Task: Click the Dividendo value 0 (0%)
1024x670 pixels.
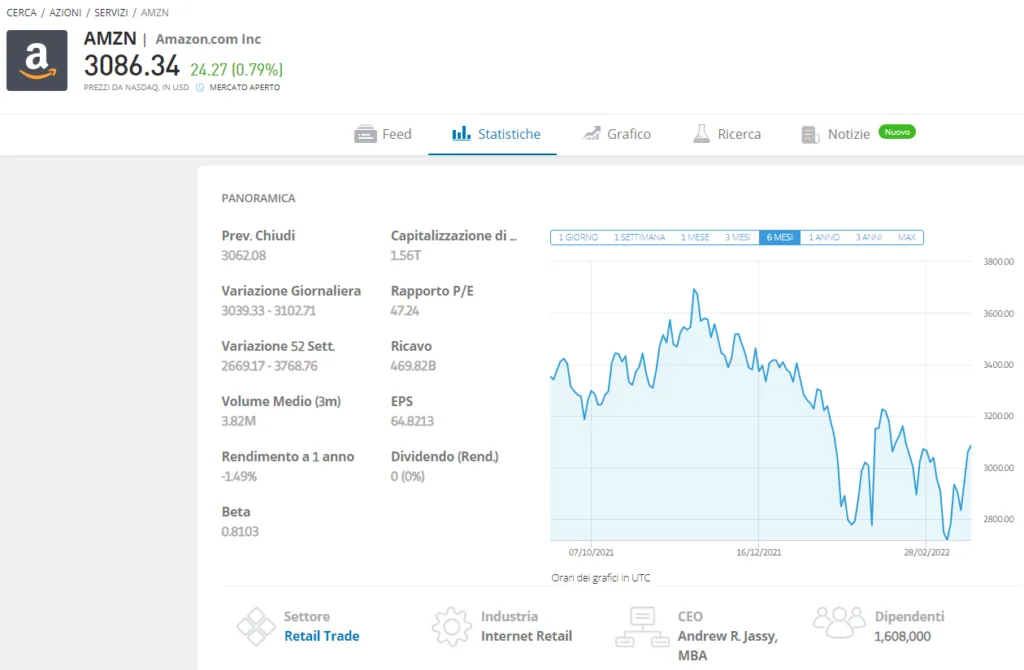Action: coord(408,477)
